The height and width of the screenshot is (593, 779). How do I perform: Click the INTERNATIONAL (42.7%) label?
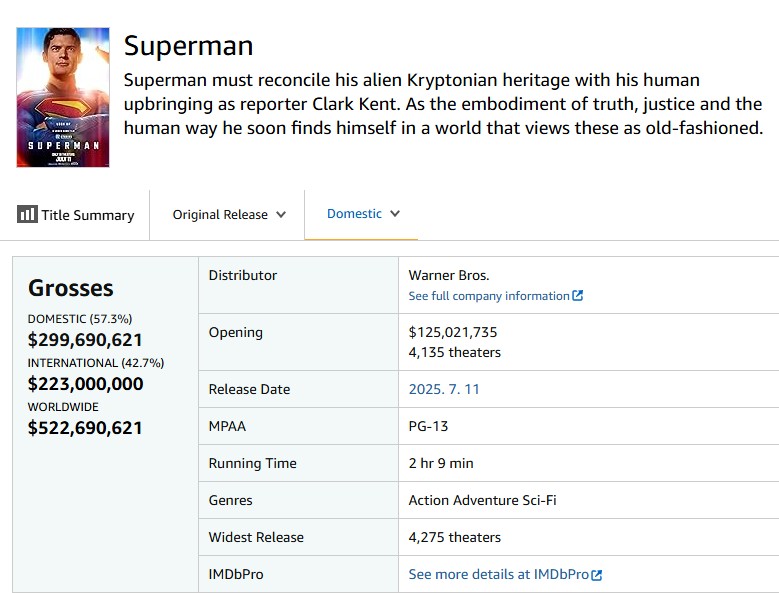[96, 363]
